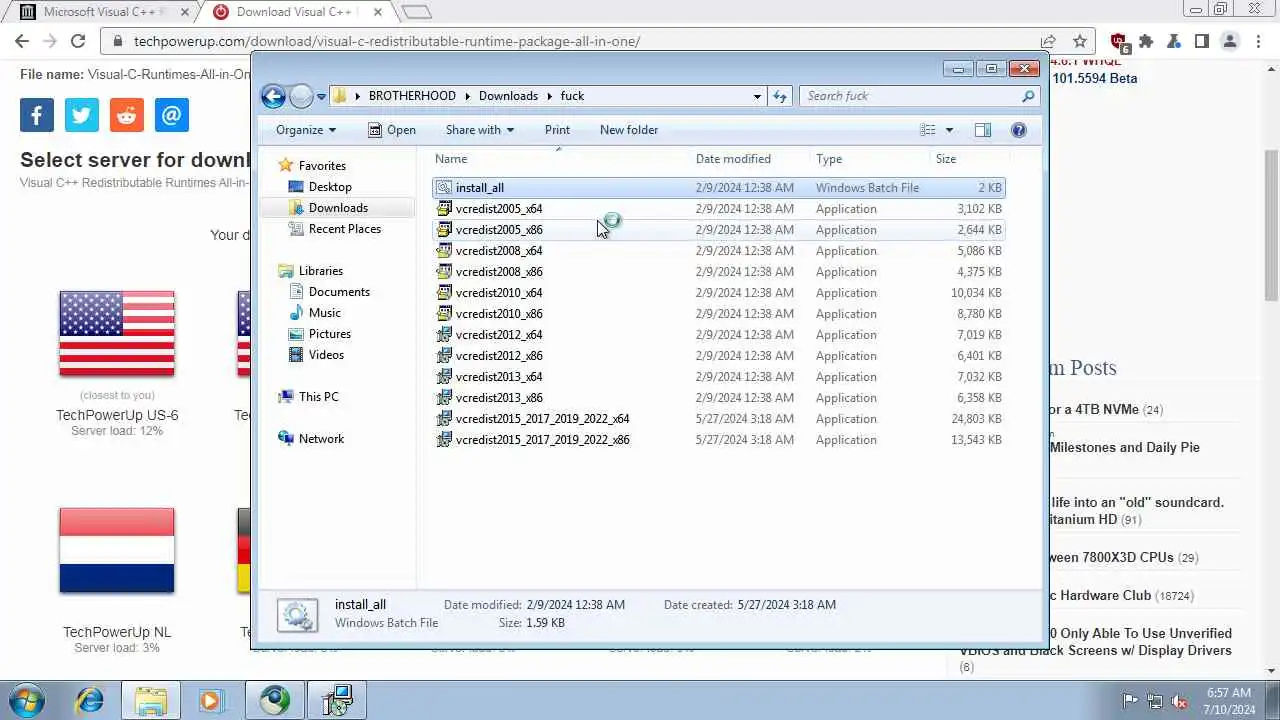This screenshot has width=1280, height=720.
Task: Sort by the Type column header
Action: click(x=868, y=159)
